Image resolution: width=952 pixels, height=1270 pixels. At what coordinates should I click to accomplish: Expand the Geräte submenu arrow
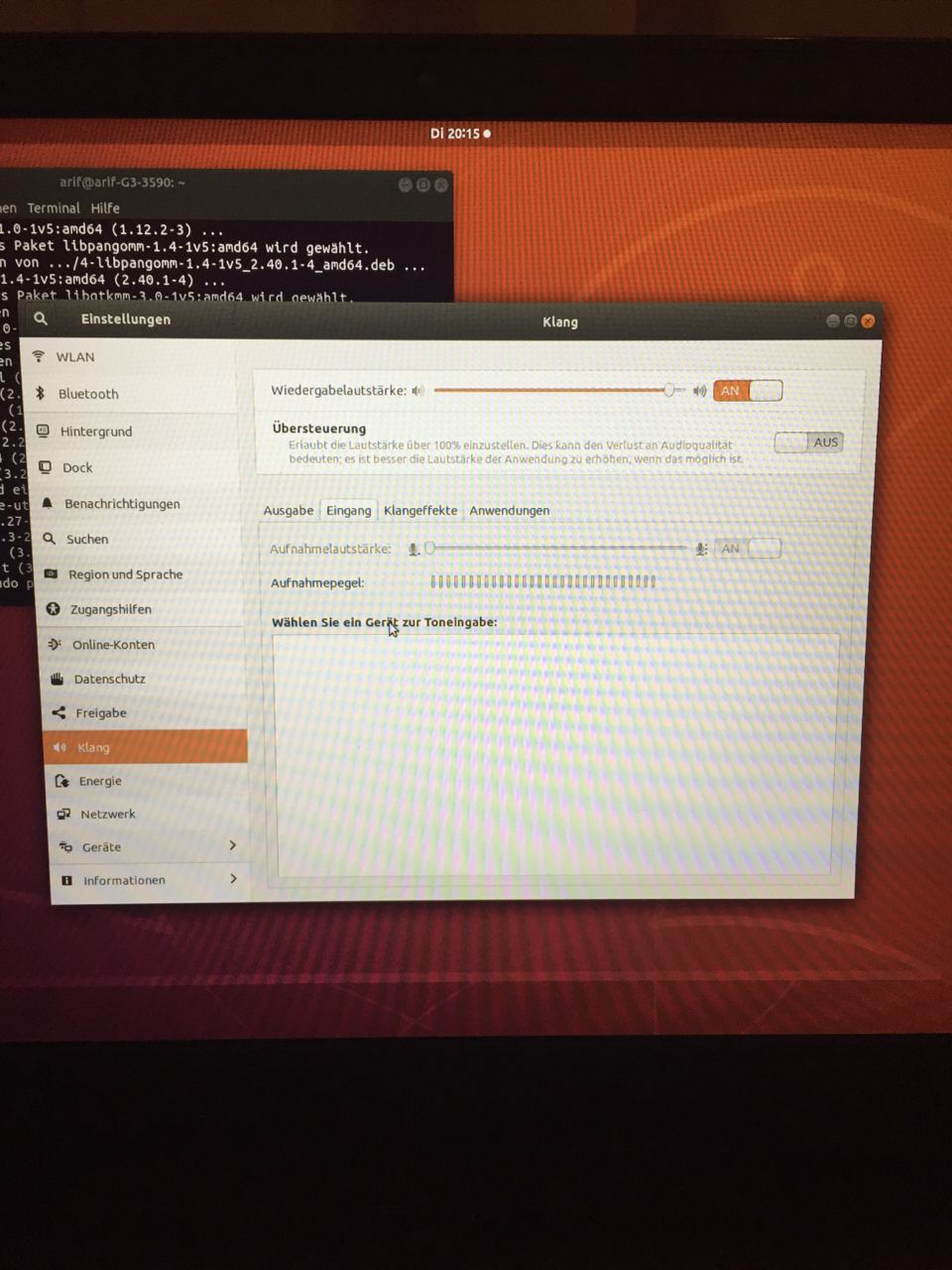[232, 845]
